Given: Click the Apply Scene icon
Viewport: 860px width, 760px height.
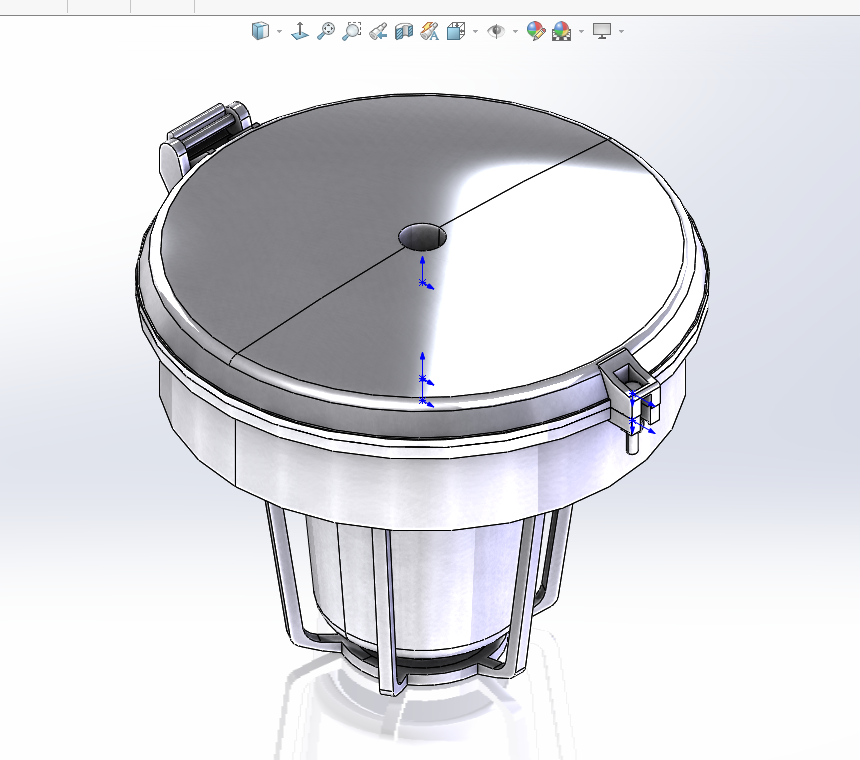Looking at the screenshot, I should (561, 31).
